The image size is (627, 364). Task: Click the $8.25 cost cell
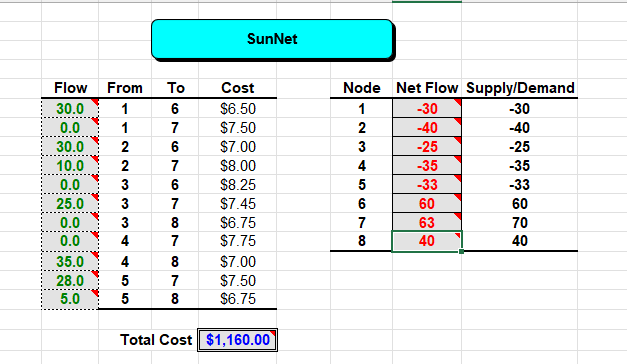pyautogui.click(x=238, y=185)
